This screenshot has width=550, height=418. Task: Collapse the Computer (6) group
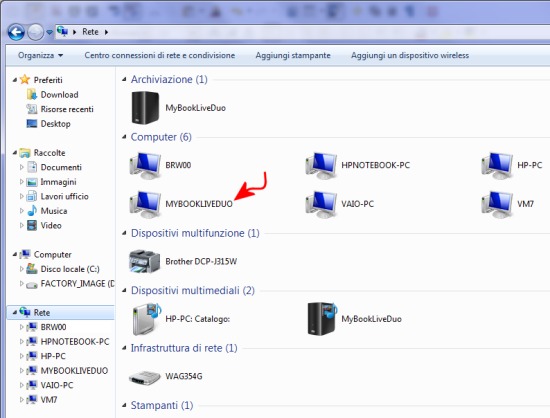124,137
